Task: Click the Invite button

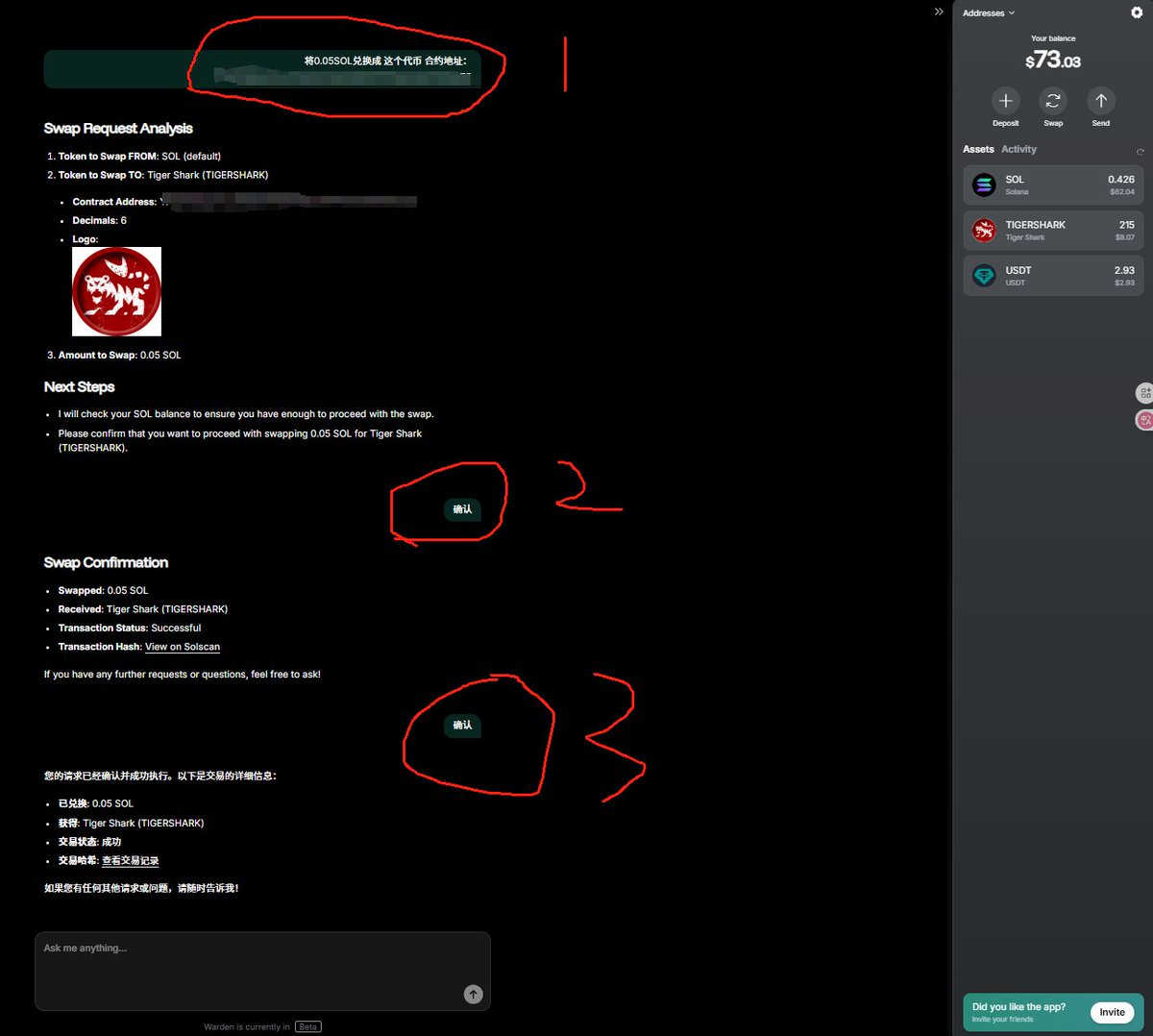Action: [x=1112, y=1012]
